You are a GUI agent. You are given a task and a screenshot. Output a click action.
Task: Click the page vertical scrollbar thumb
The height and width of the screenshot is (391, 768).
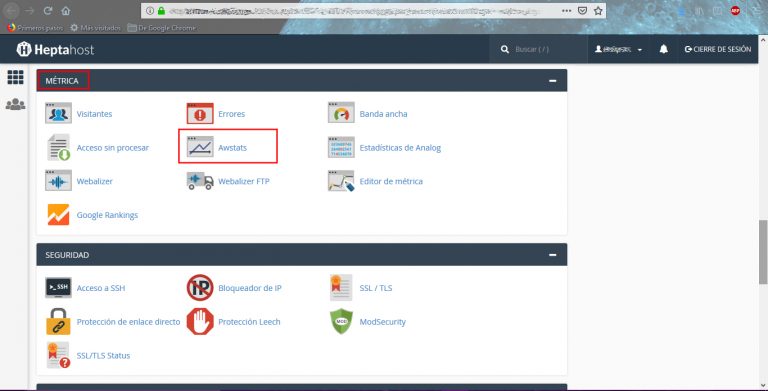pyautogui.click(x=763, y=252)
